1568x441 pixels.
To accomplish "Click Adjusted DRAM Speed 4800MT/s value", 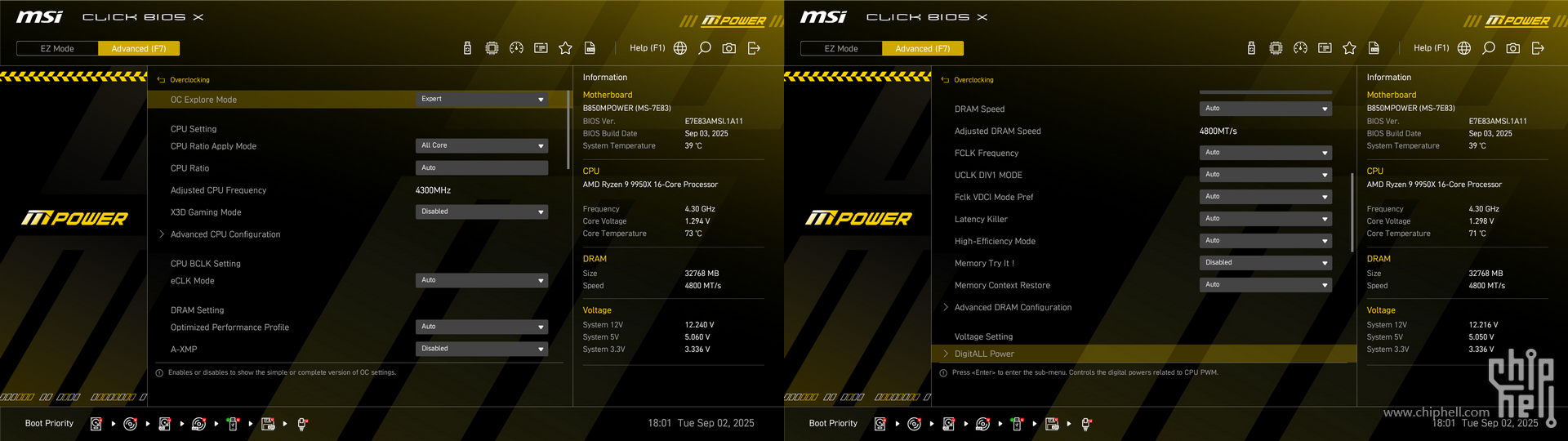I will pyautogui.click(x=1218, y=131).
